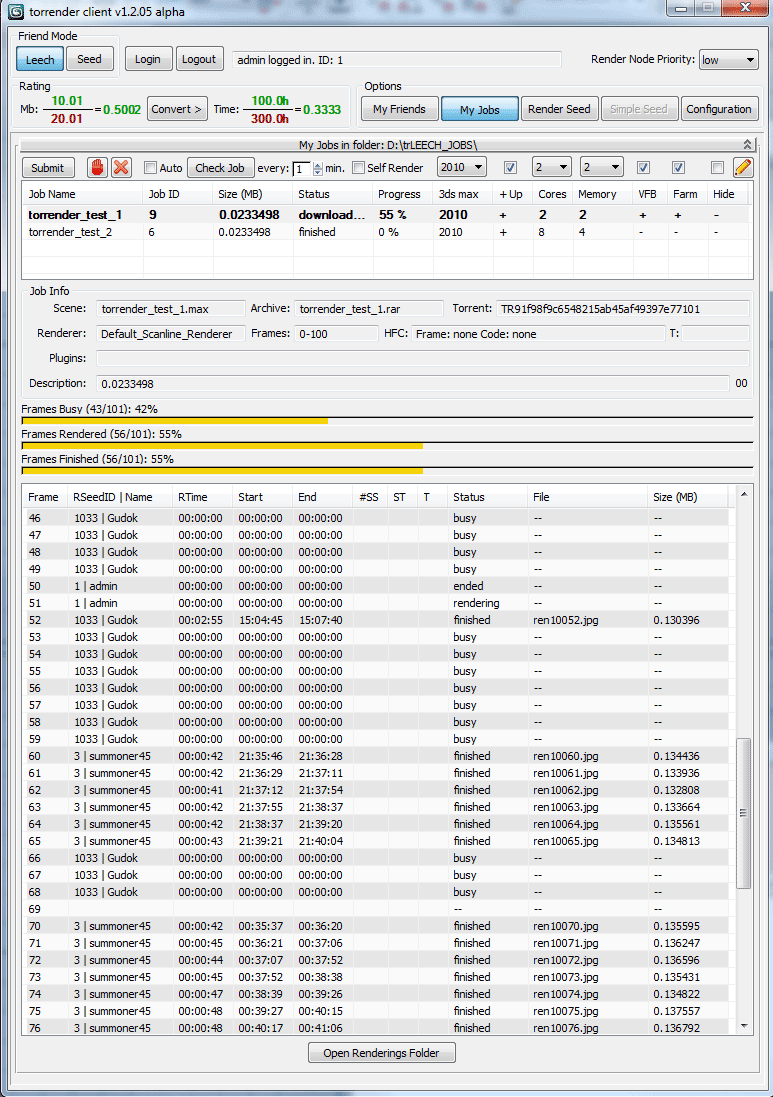
Task: Select the torrender_test_1 job row
Action: pyautogui.click(x=387, y=215)
